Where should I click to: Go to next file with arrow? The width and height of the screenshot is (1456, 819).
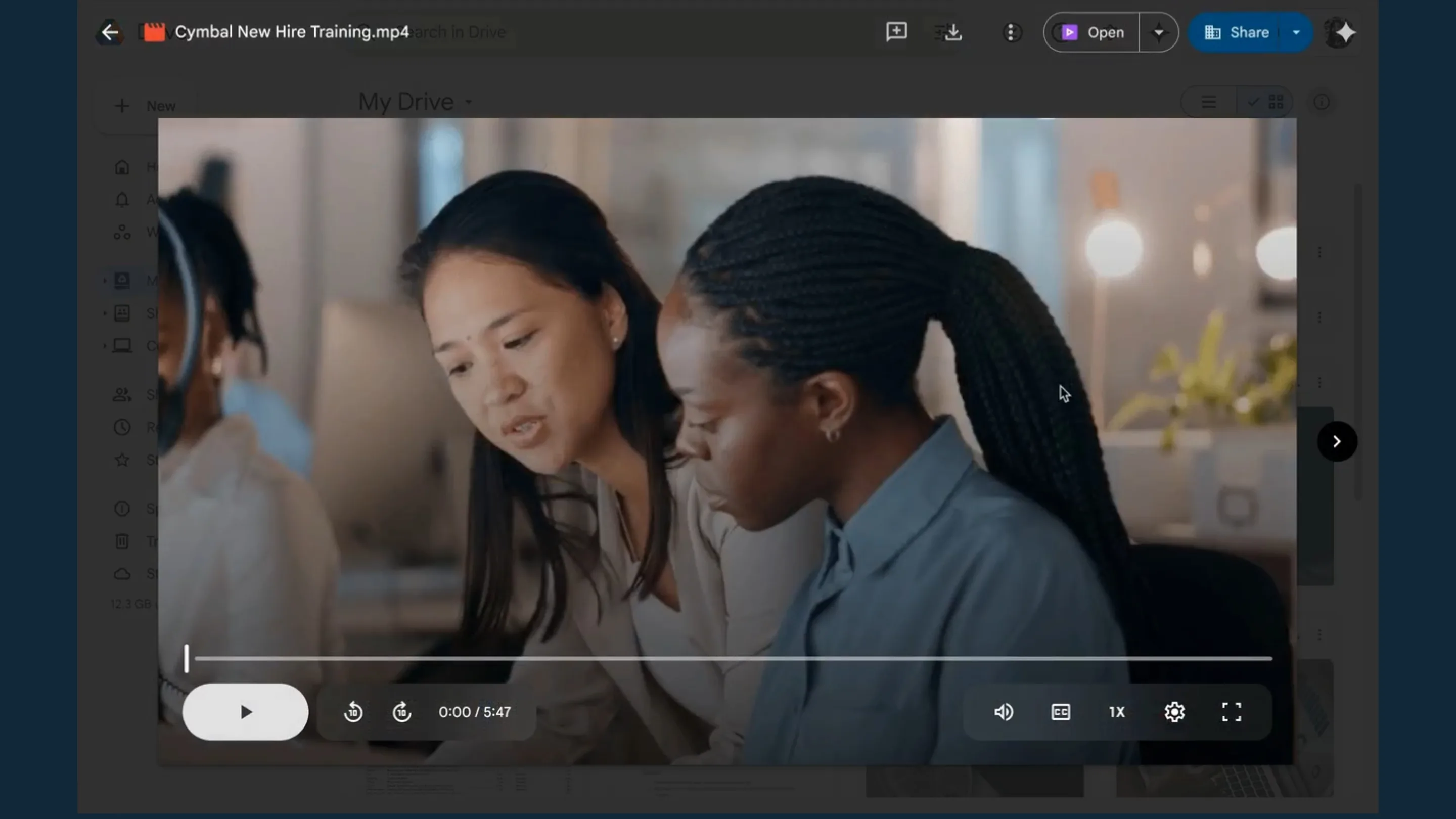click(1337, 441)
